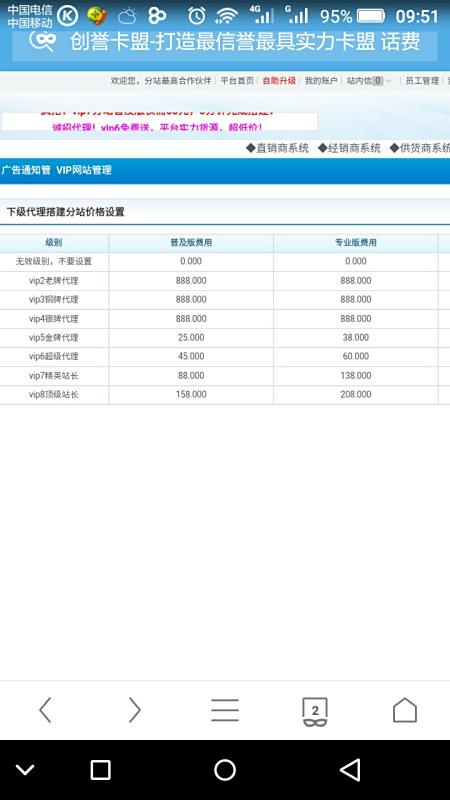Click vip5 普及版 price 25.000
This screenshot has width=450, height=800.
(191, 337)
